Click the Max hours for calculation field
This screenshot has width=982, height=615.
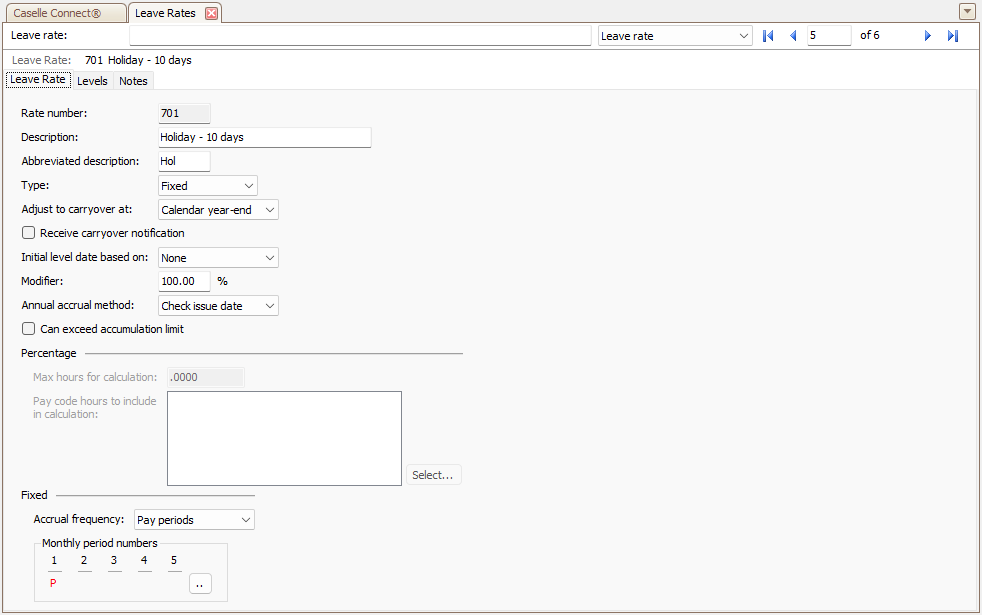[205, 377]
